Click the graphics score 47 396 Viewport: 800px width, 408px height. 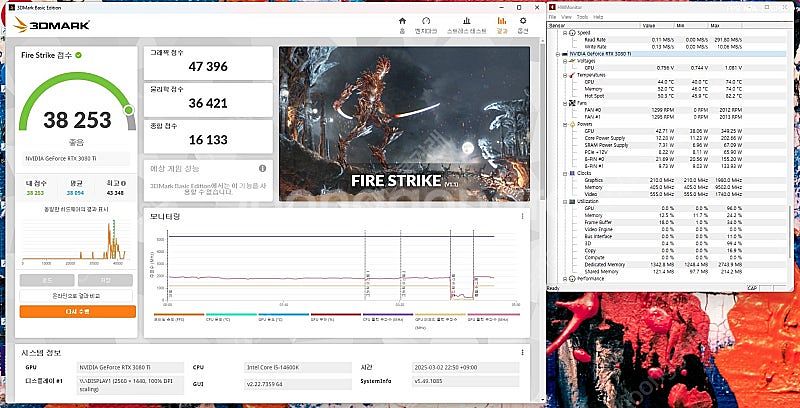208,66
